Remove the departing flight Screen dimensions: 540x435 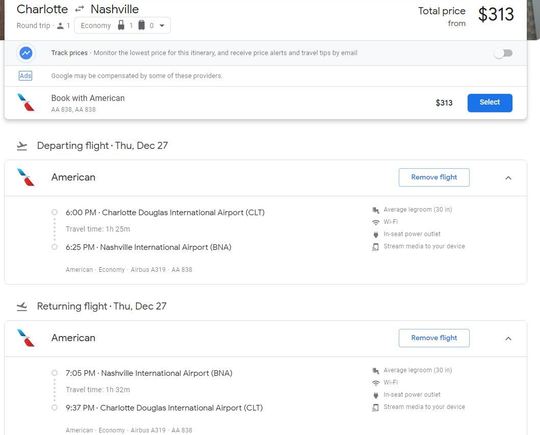[x=434, y=177]
